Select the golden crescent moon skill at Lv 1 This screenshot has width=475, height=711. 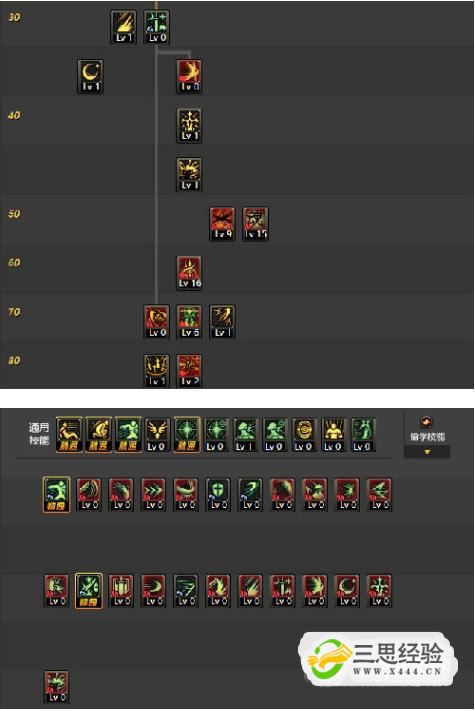click(90, 76)
